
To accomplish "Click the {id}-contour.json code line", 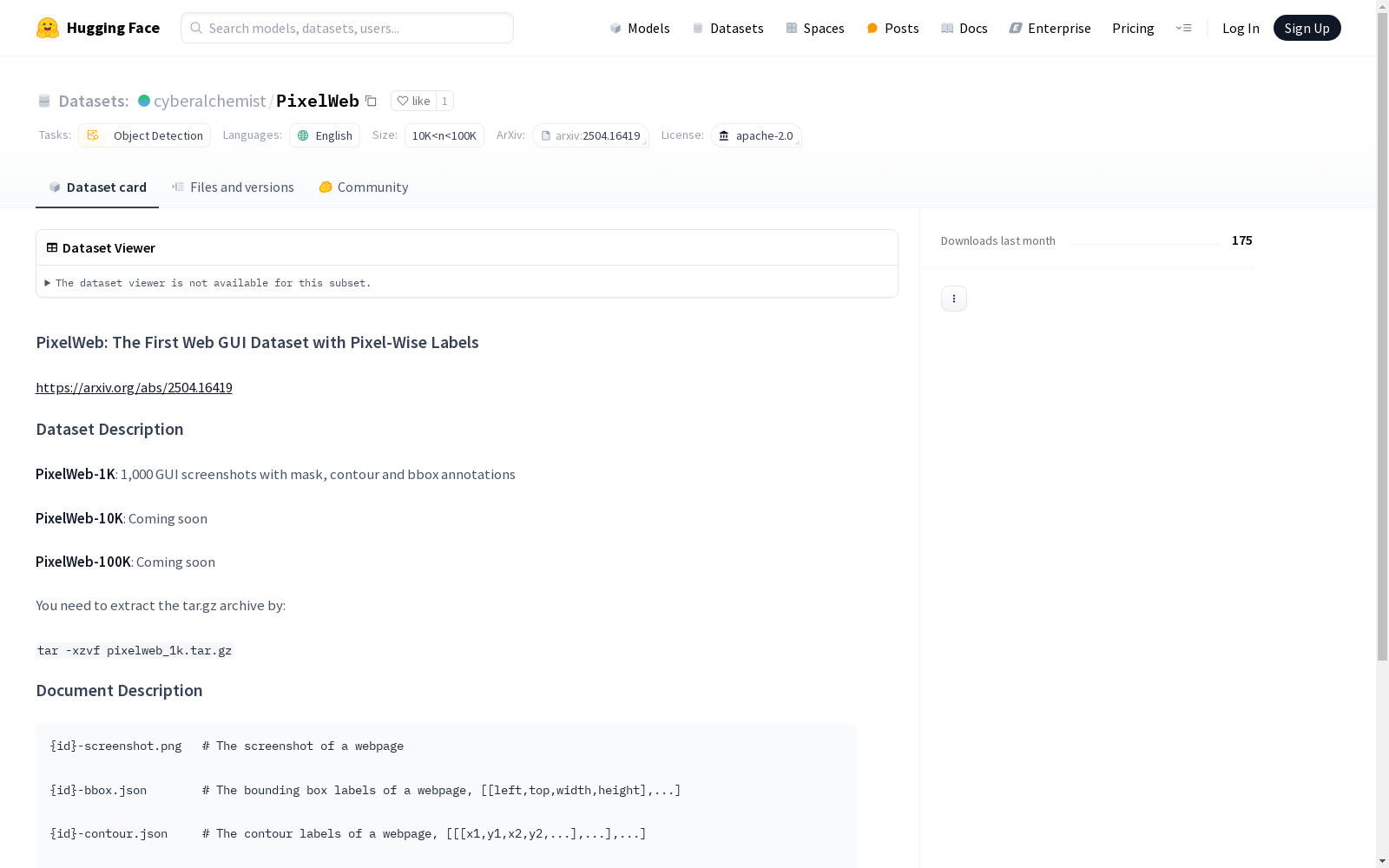I will [348, 833].
